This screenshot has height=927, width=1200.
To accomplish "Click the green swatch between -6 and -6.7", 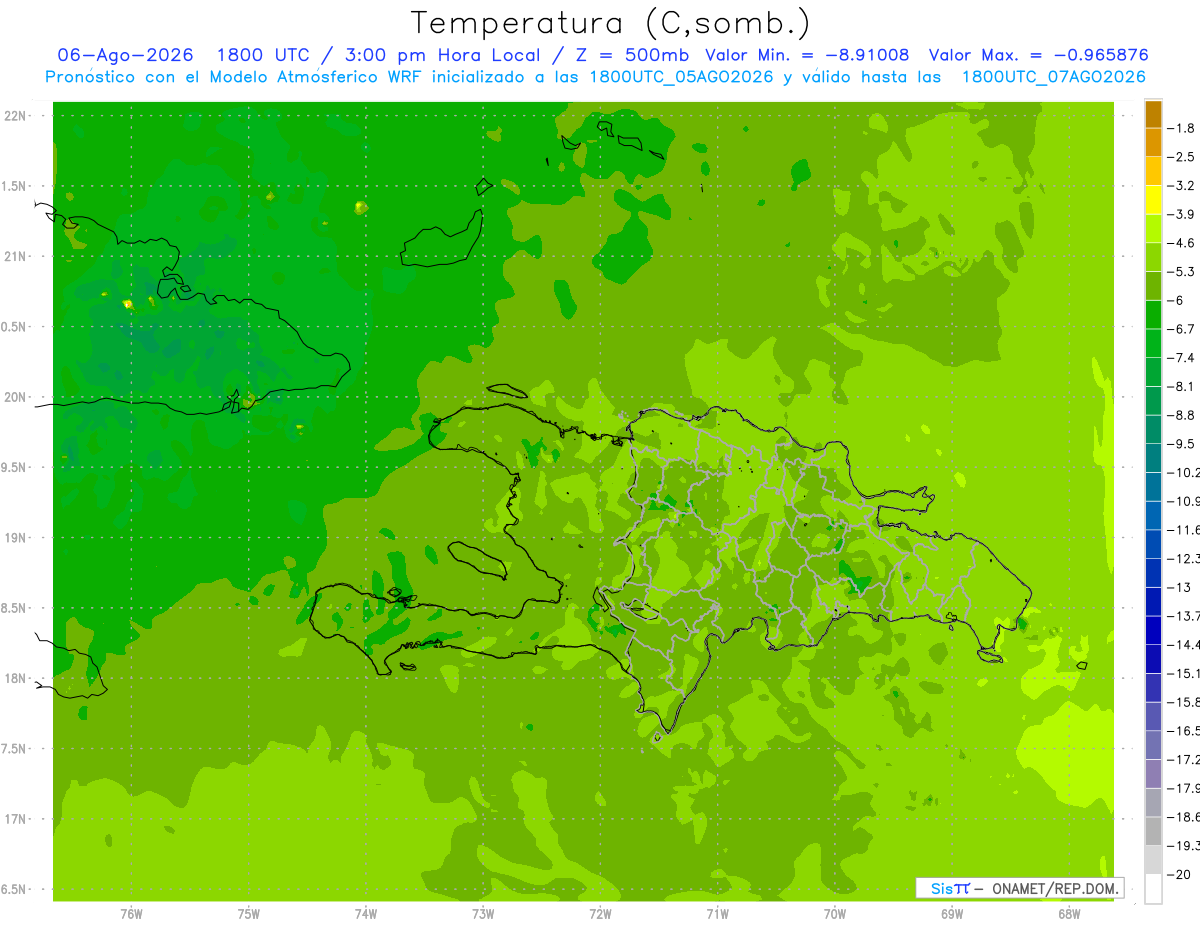I will 1153,315.
